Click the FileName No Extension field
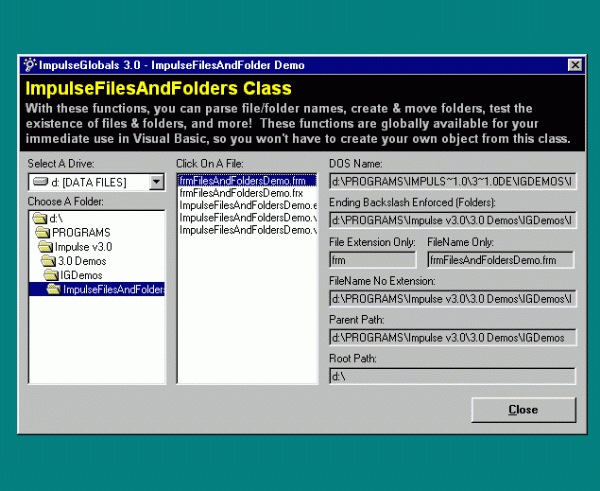This screenshot has width=600, height=491. click(x=453, y=299)
